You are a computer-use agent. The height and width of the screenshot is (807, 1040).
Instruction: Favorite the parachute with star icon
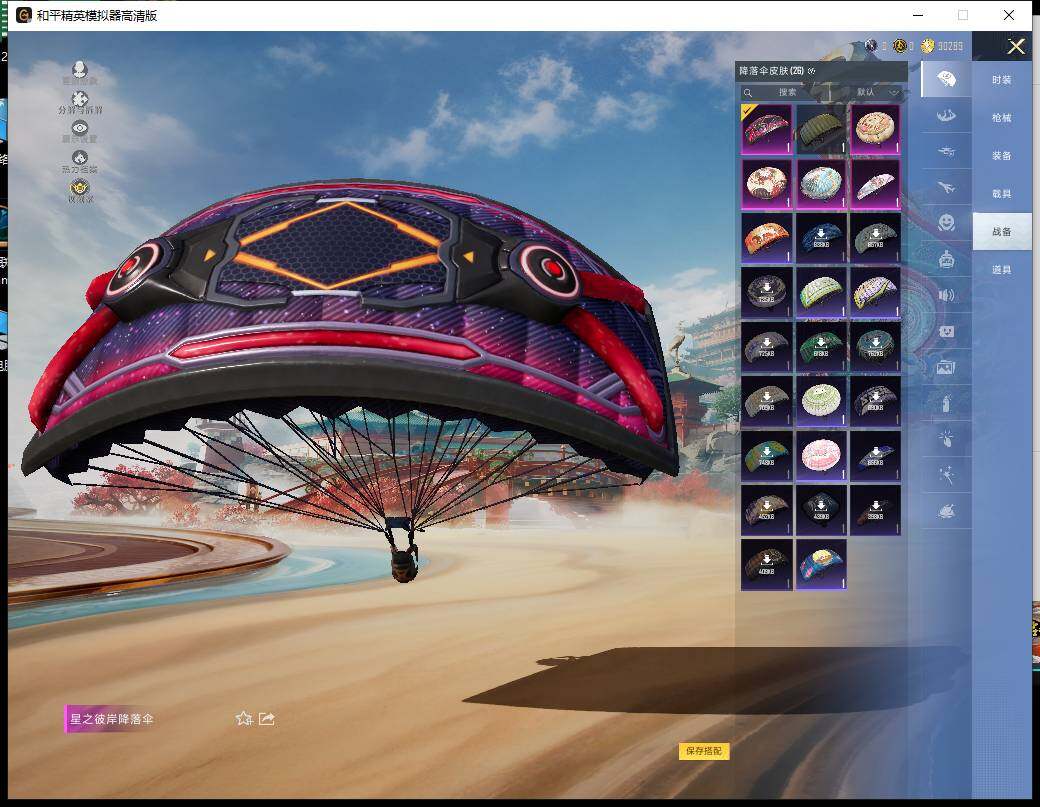243,718
